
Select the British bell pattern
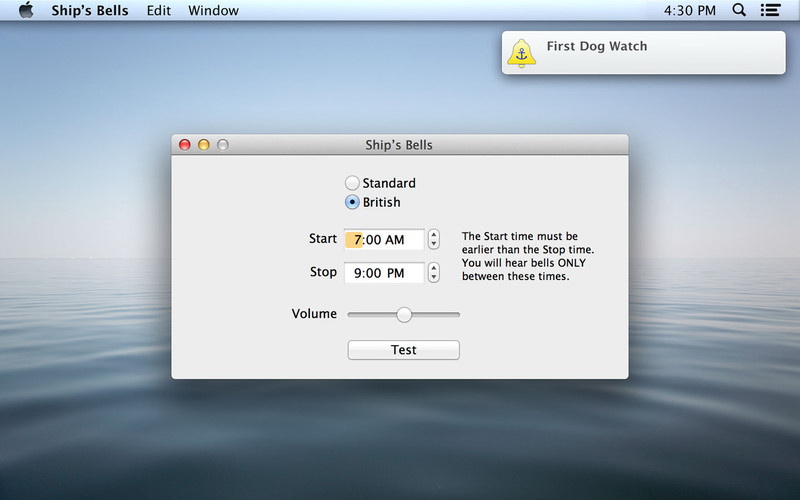click(352, 202)
